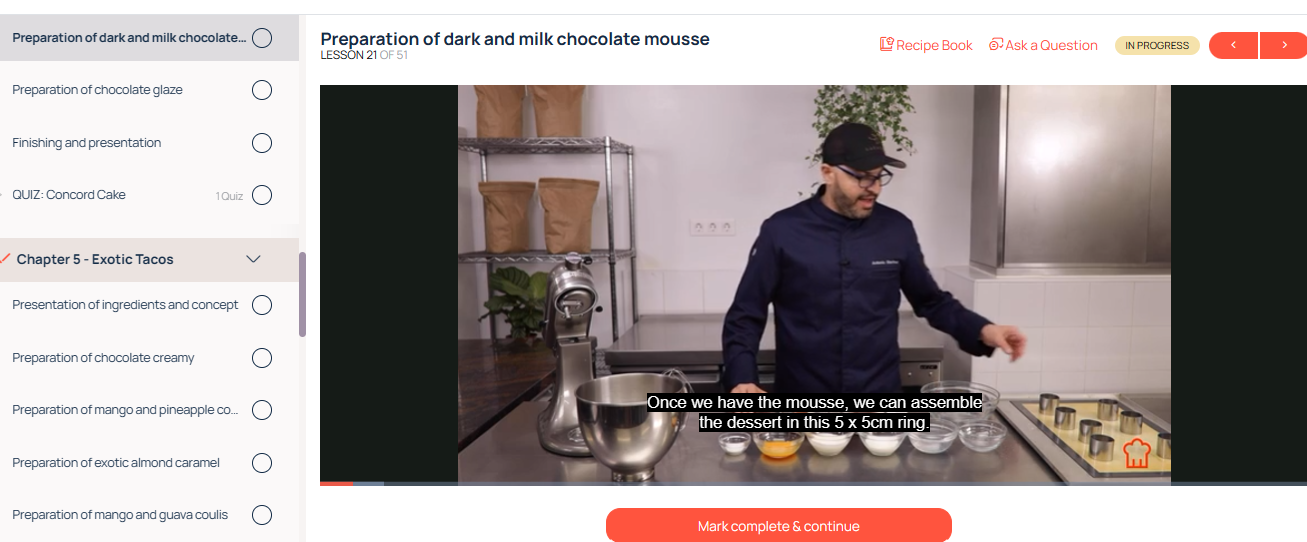This screenshot has height=542, width=1307.
Task: Toggle circle for Preparation of exotic almond caramel
Action: click(x=262, y=463)
